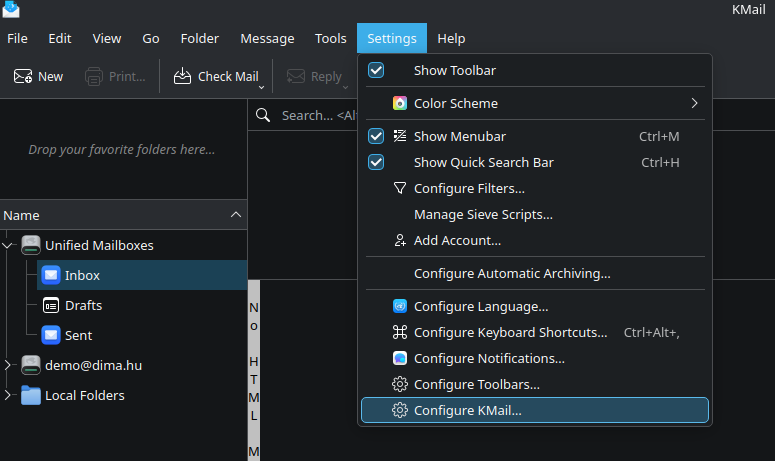Open the Help menu
The image size is (775, 461).
(x=451, y=38)
